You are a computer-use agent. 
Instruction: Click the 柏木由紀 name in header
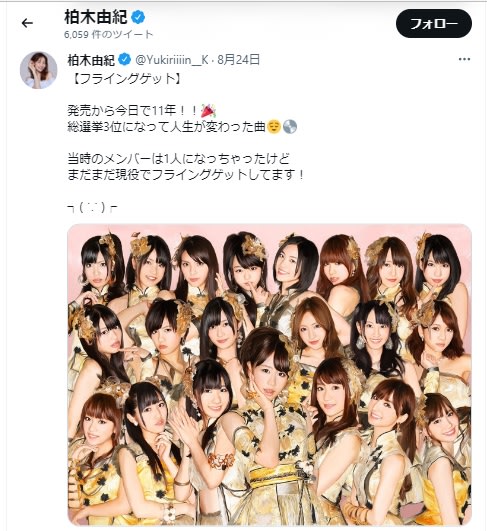(x=96, y=17)
